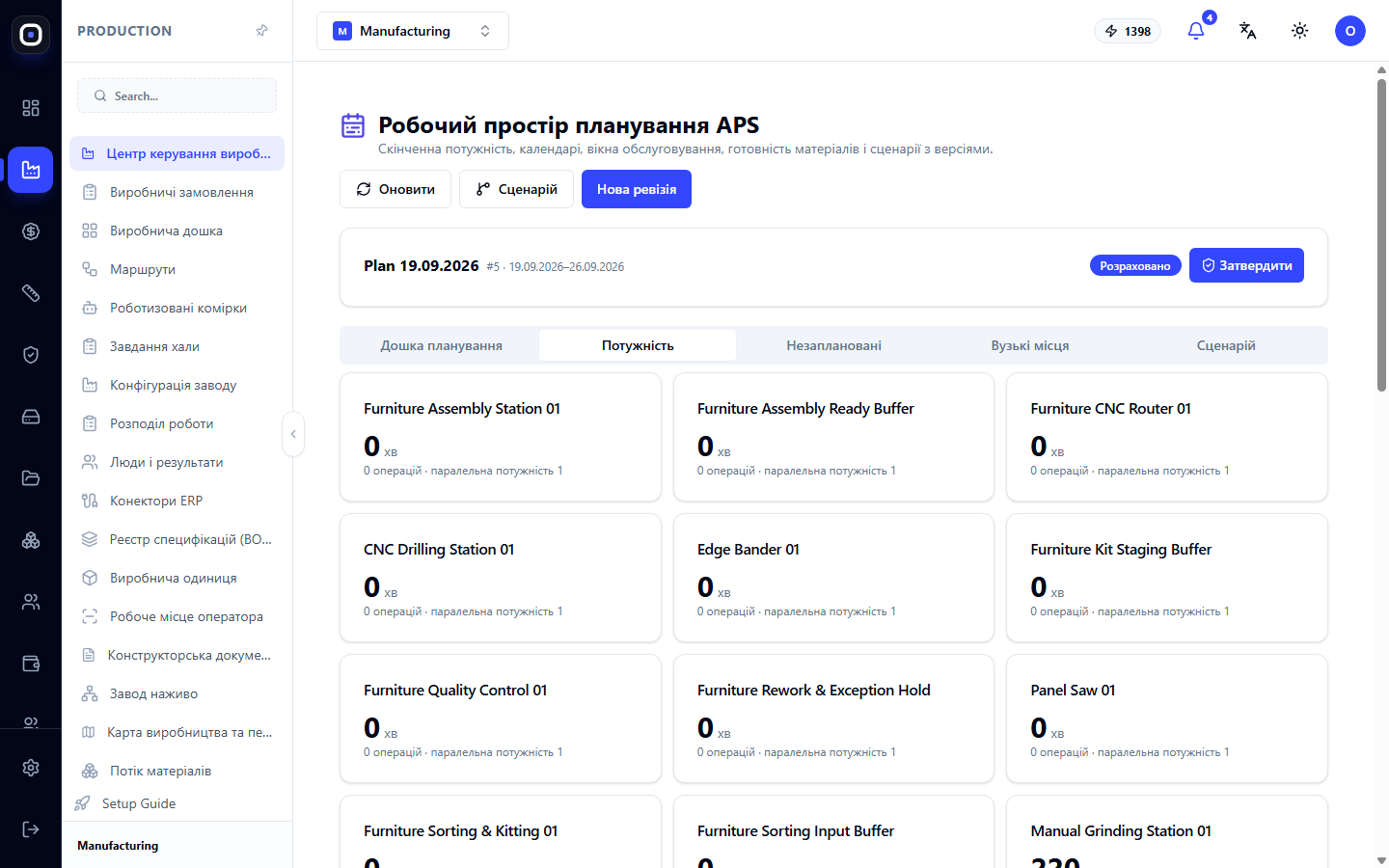The height and width of the screenshot is (868, 1389).
Task: Open the cubes icon in left rail
Action: click(31, 540)
